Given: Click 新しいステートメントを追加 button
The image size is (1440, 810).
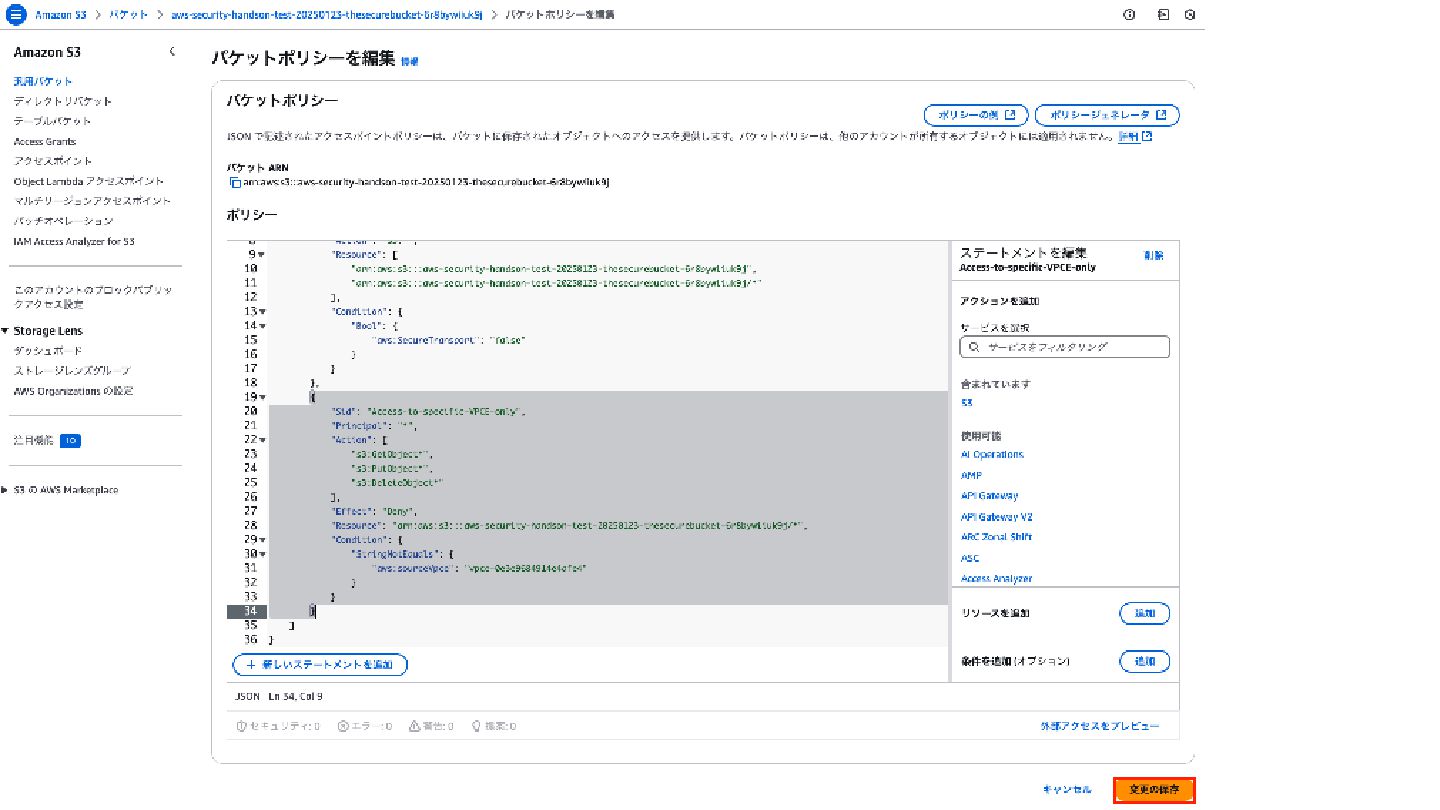Looking at the screenshot, I should click(320, 664).
